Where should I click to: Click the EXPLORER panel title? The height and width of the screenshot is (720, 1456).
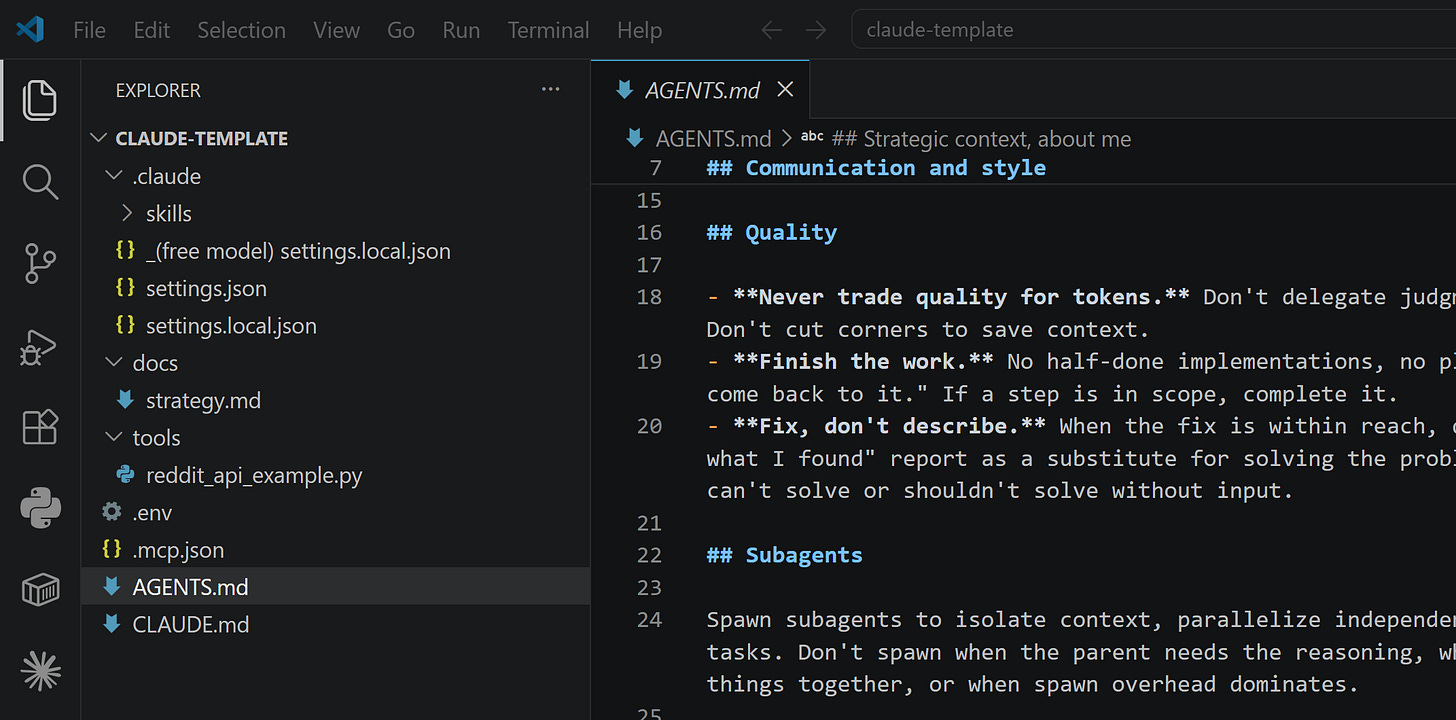click(158, 90)
